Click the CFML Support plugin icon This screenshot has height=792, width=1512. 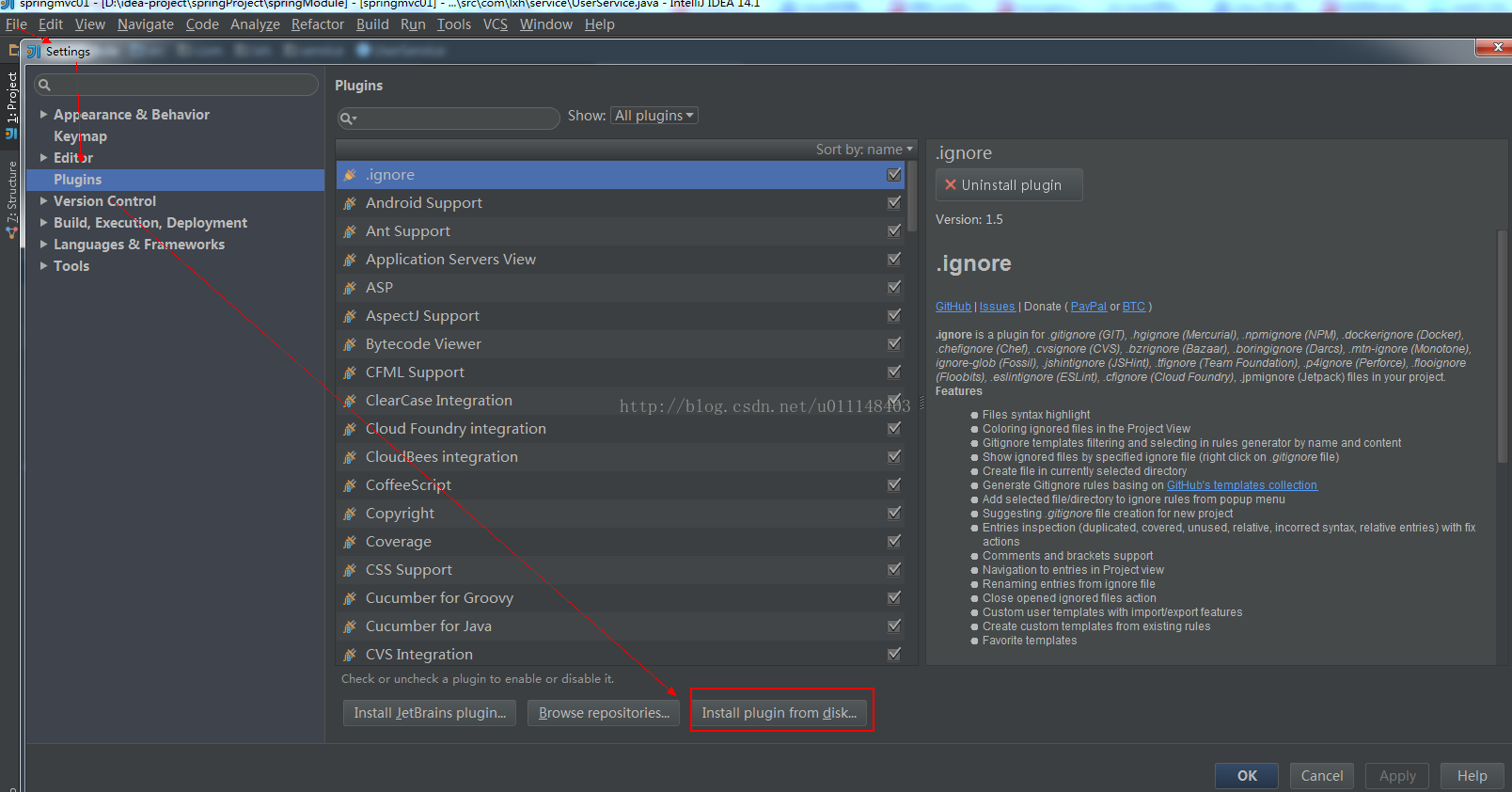tap(350, 372)
